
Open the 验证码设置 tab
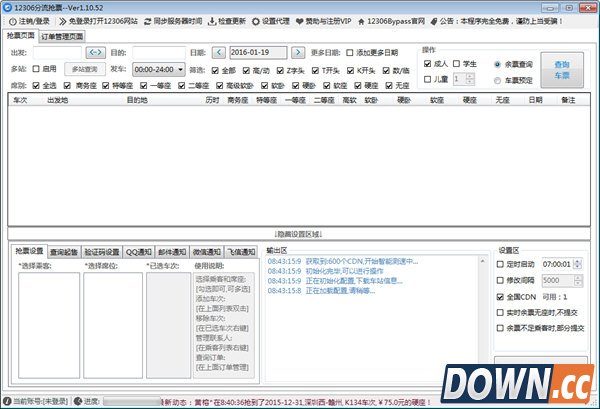click(102, 252)
